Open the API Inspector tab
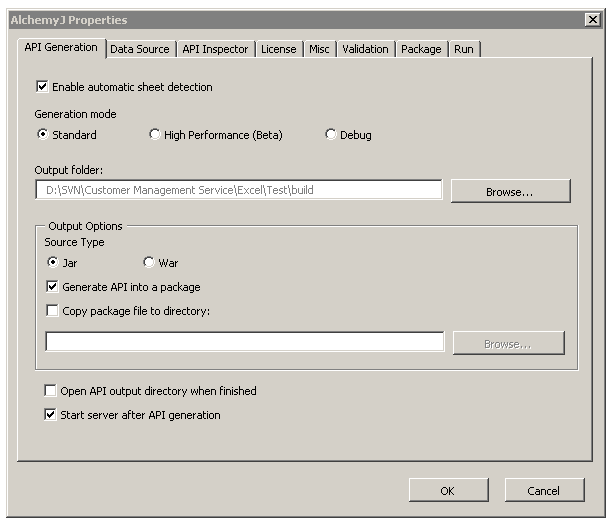 click(215, 49)
